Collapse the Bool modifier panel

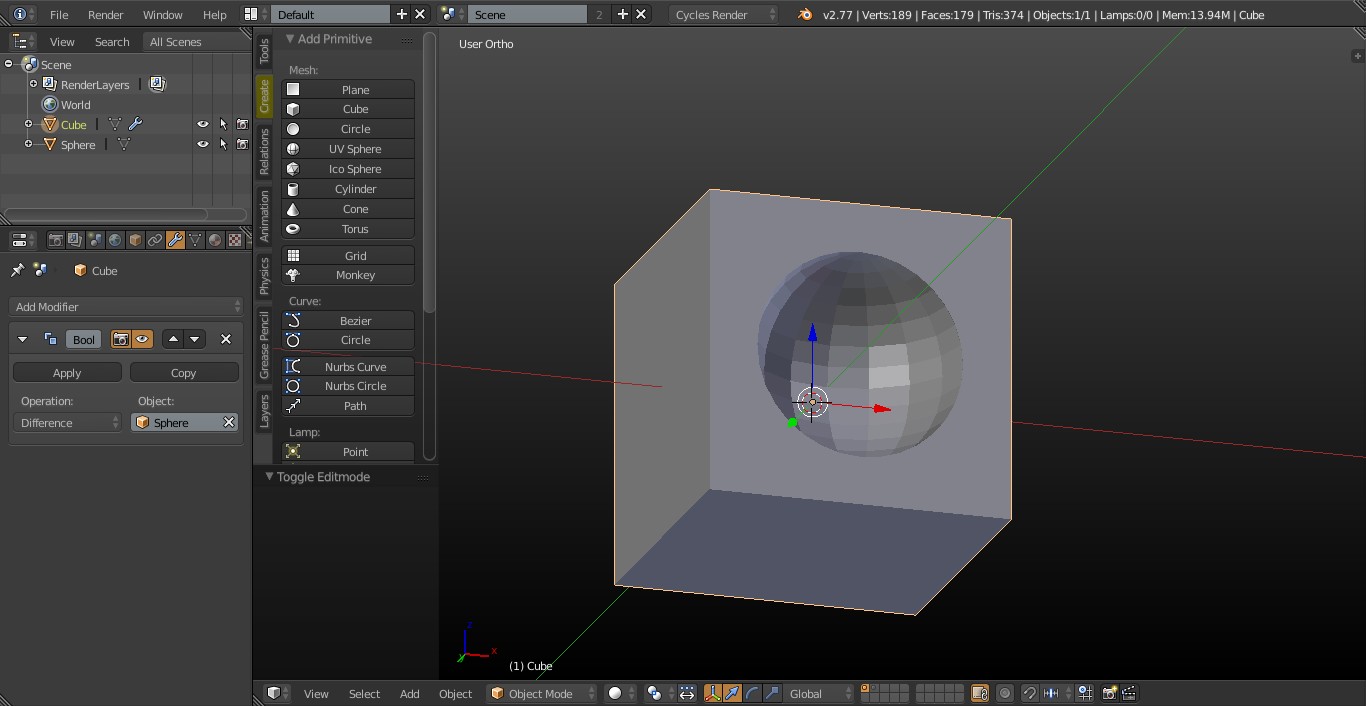(x=23, y=339)
